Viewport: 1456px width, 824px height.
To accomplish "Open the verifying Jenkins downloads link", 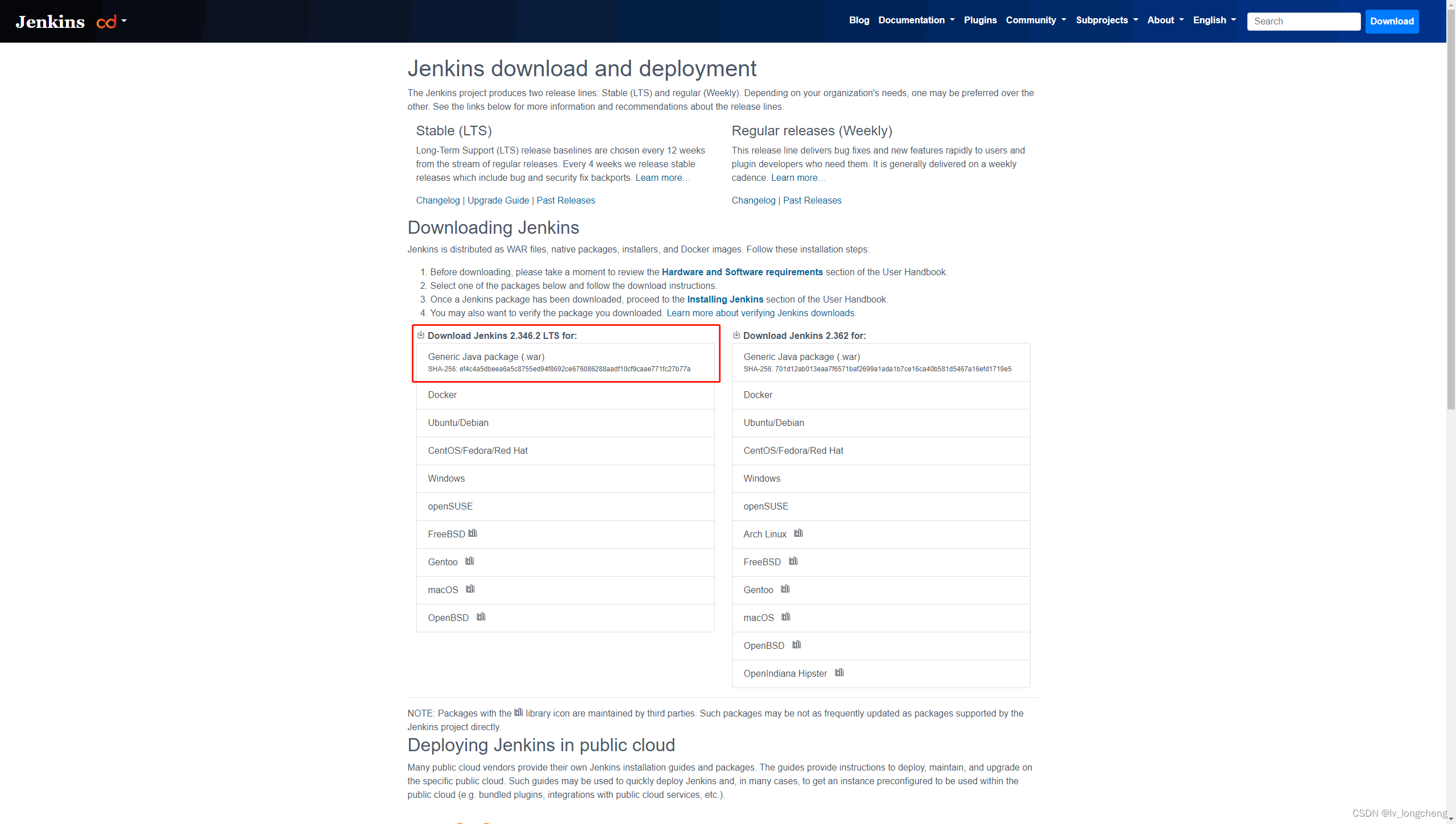I will [760, 313].
